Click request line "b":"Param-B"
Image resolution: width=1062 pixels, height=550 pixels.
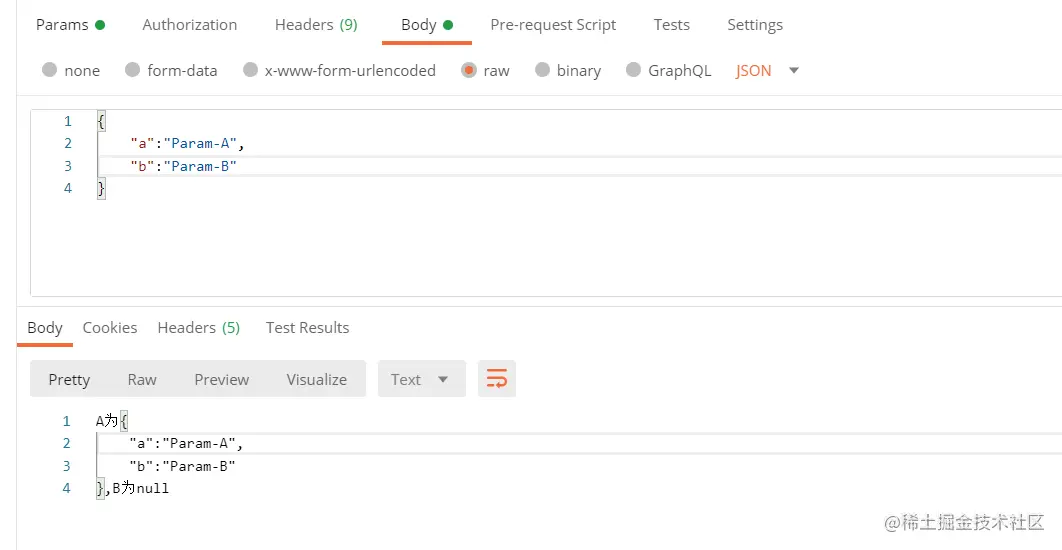[184, 166]
